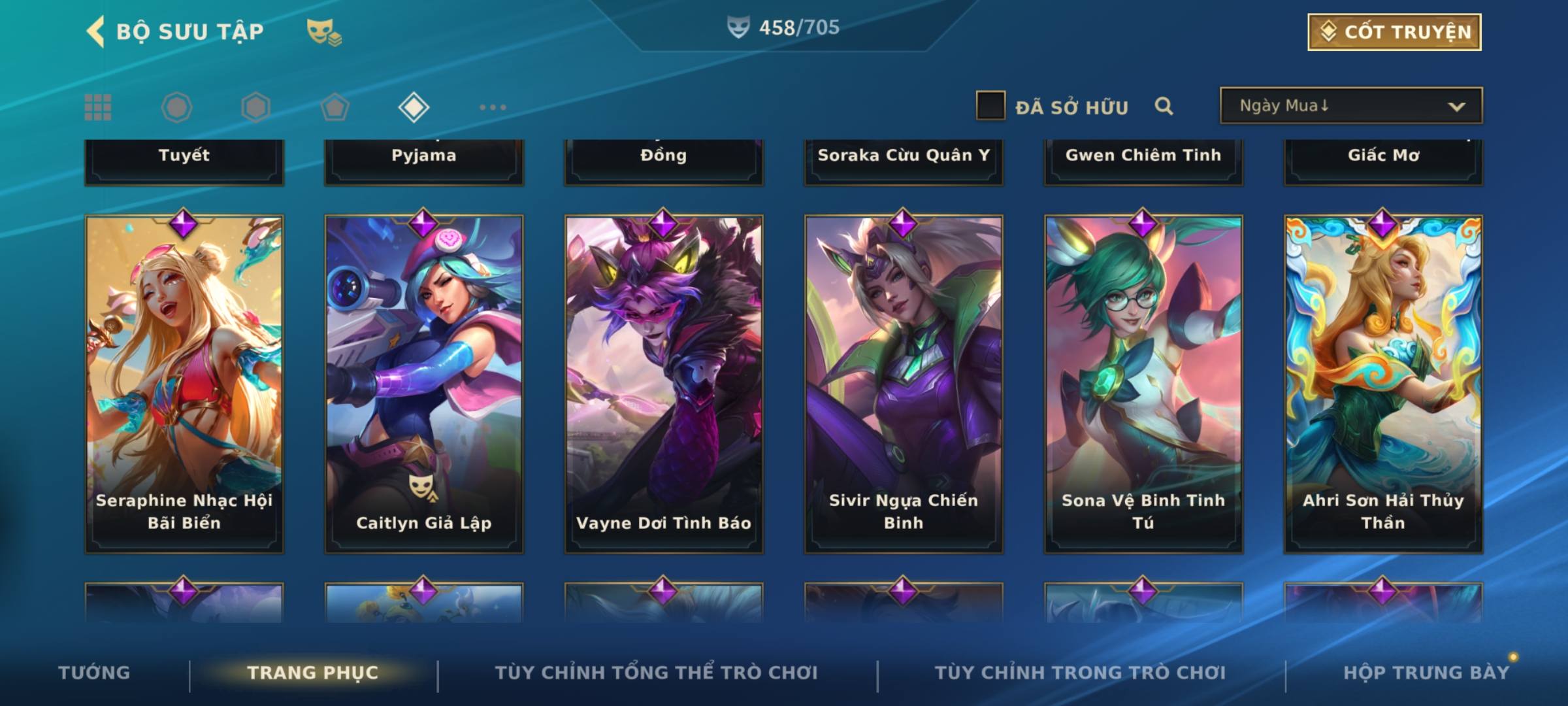This screenshot has width=1568, height=706.
Task: Open the three-dots more filters icon
Action: click(x=493, y=107)
